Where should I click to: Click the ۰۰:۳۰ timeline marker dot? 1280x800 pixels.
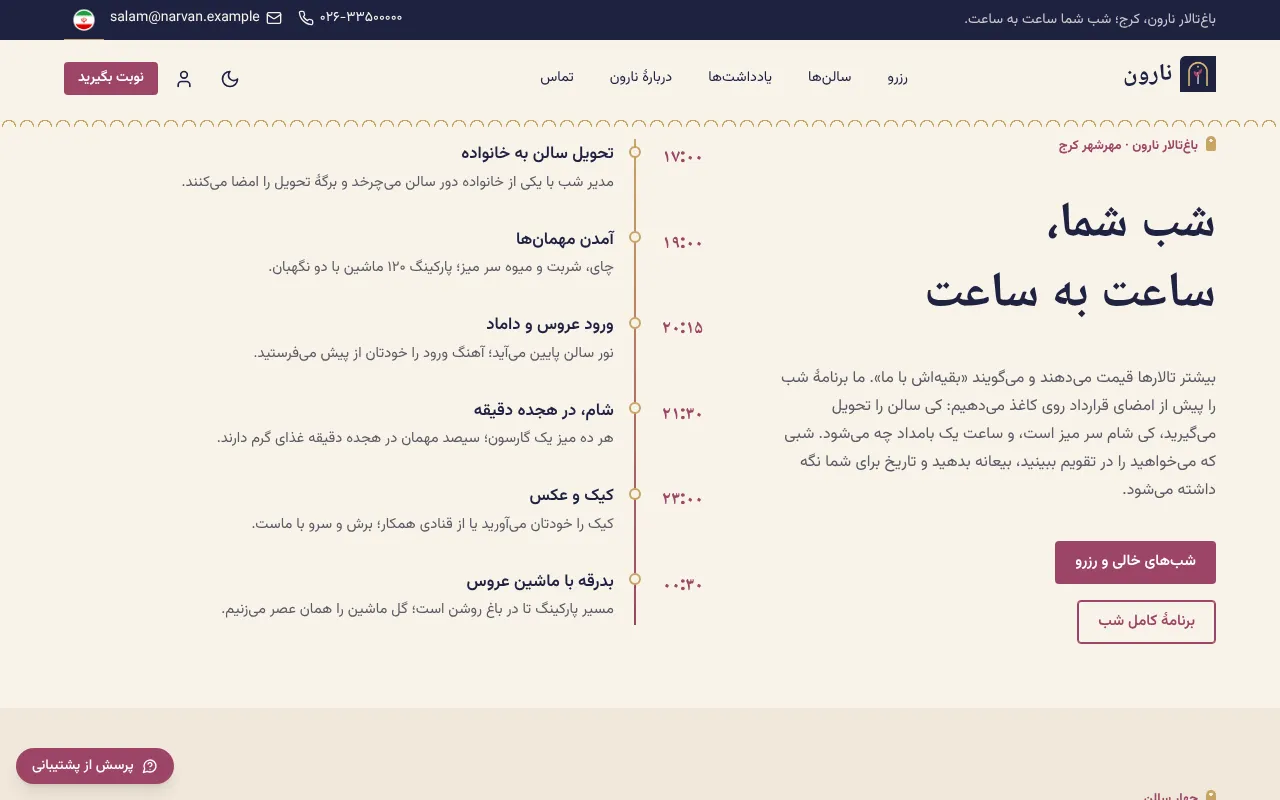[x=635, y=579]
